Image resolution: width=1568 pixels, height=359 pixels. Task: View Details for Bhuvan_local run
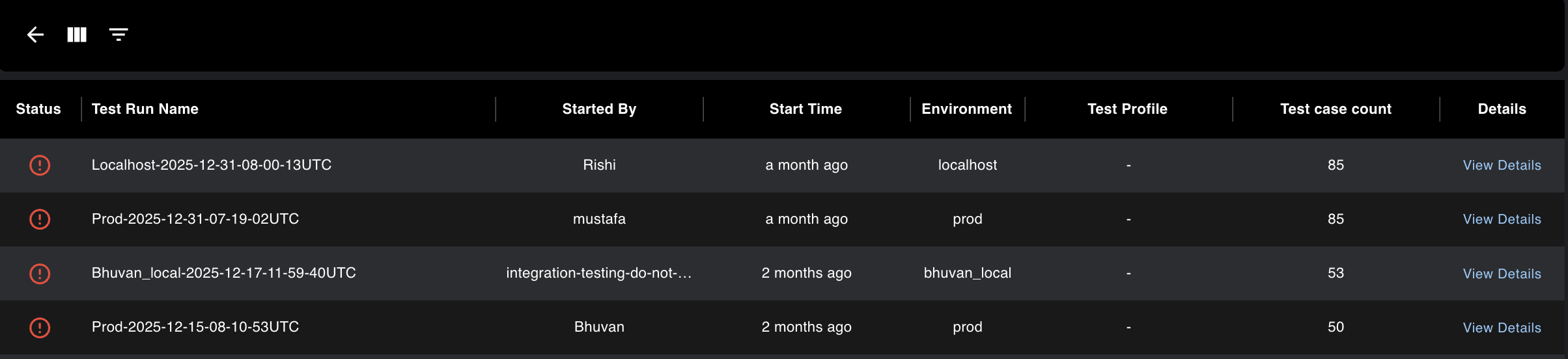click(1502, 274)
